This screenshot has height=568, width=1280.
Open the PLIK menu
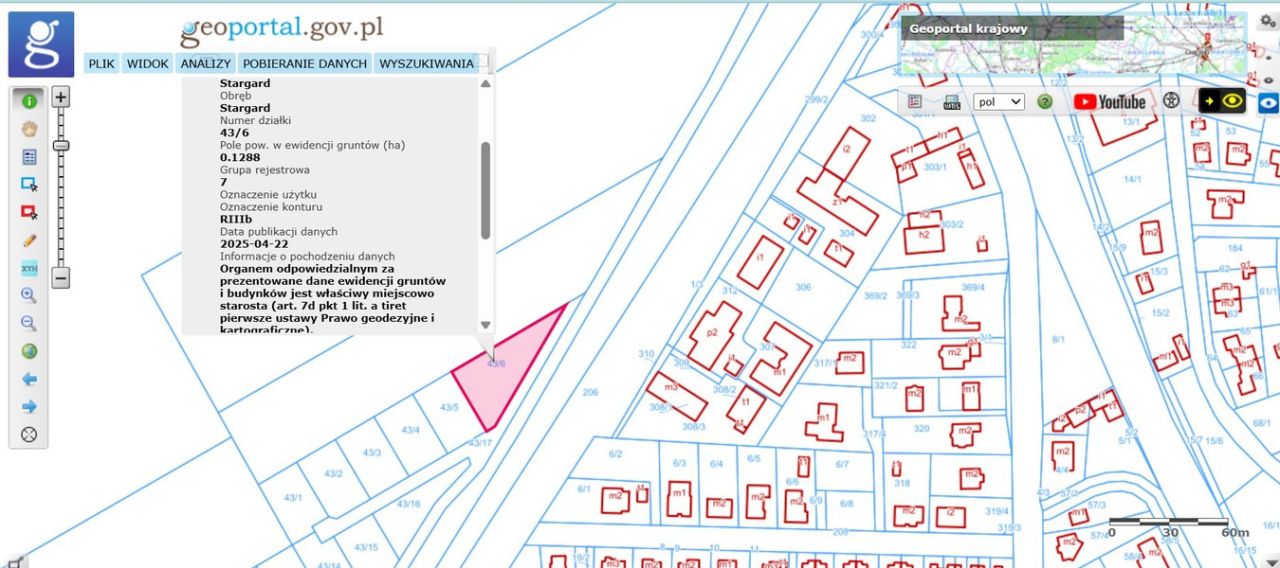click(x=101, y=63)
